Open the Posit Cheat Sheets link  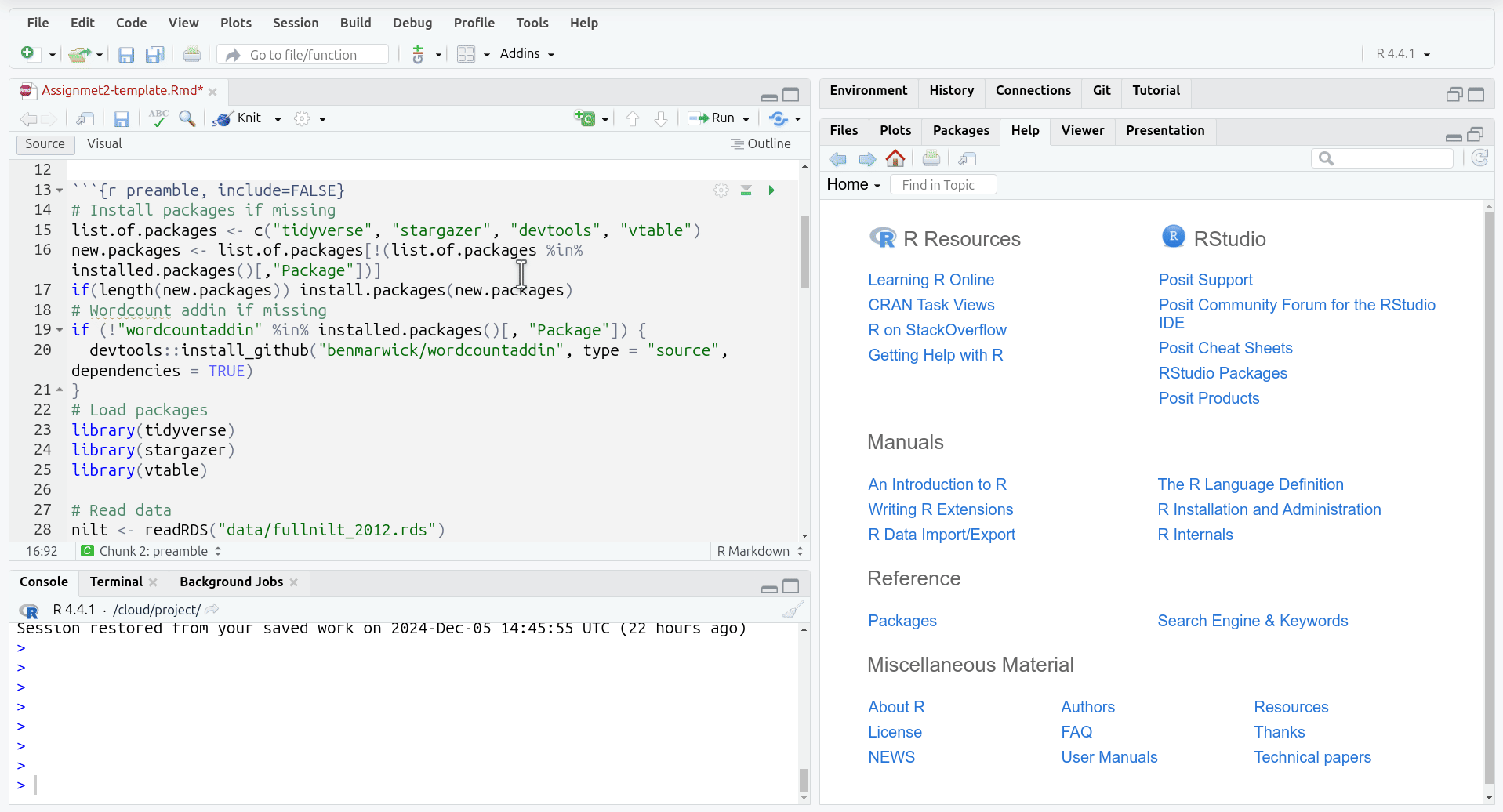[x=1225, y=348]
